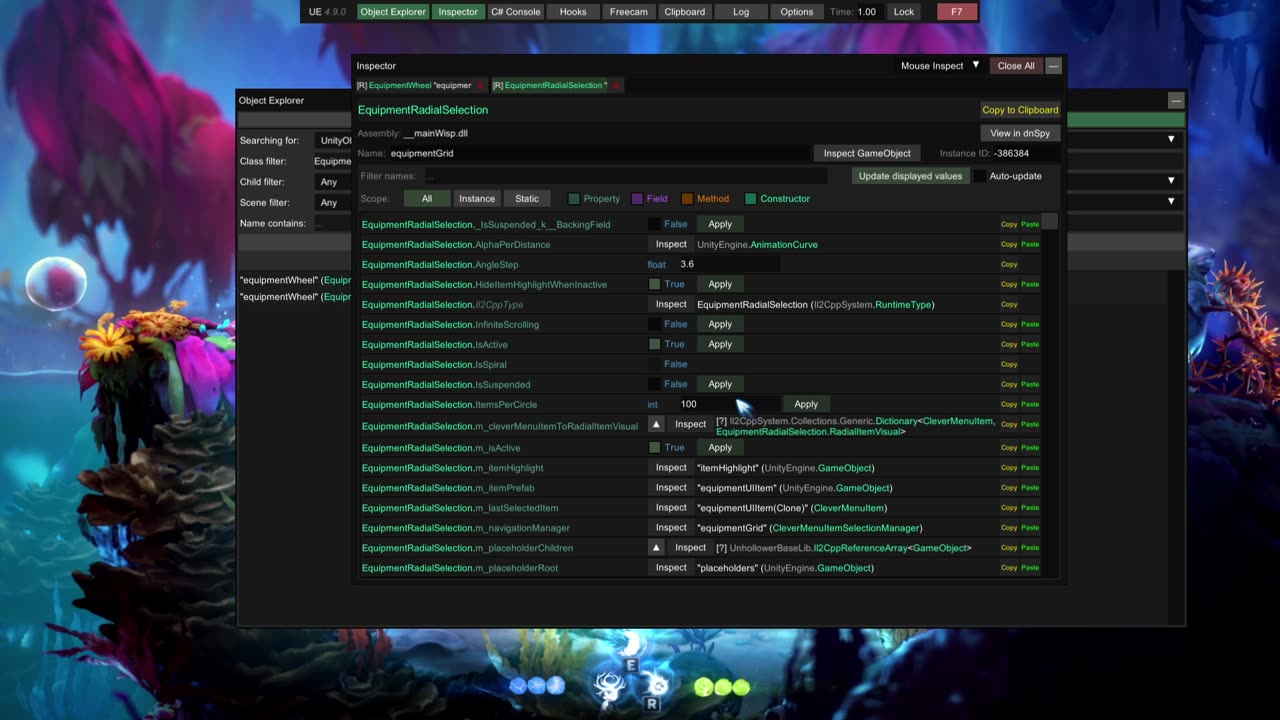
Task: Click View in dnSpy
Action: (1020, 133)
